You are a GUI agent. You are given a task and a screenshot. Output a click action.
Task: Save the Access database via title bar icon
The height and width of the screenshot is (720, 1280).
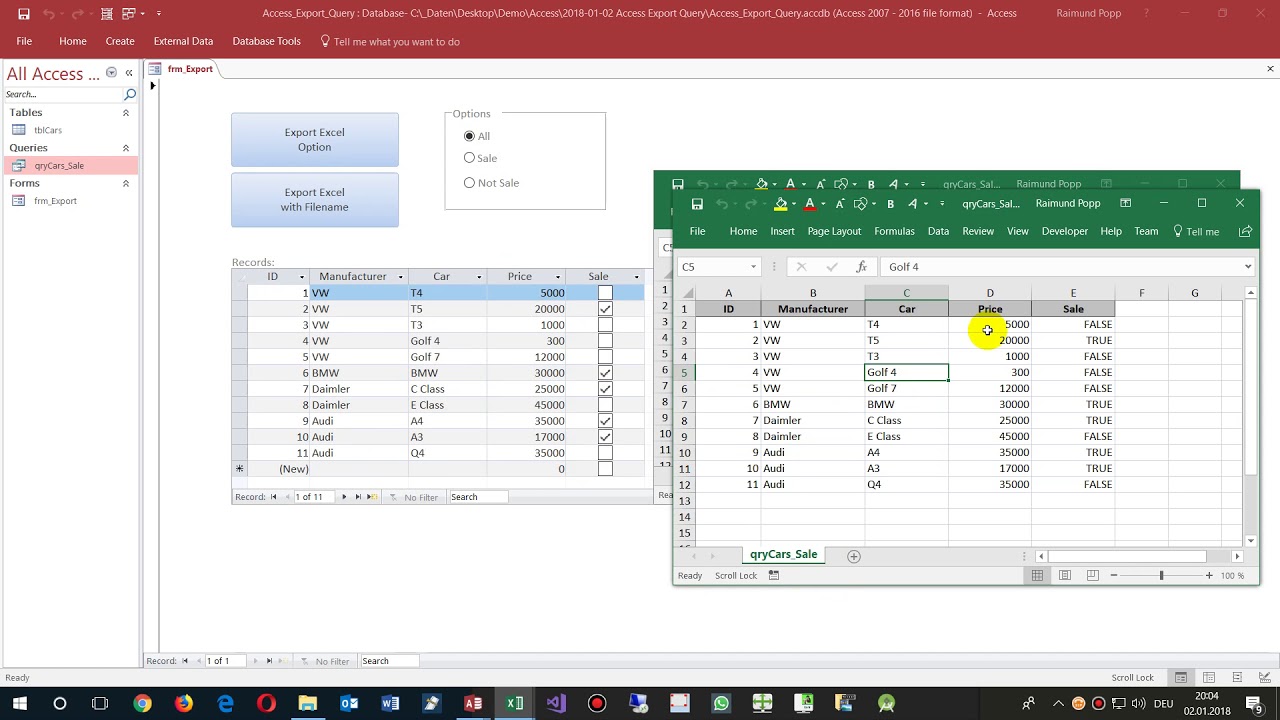23,14
